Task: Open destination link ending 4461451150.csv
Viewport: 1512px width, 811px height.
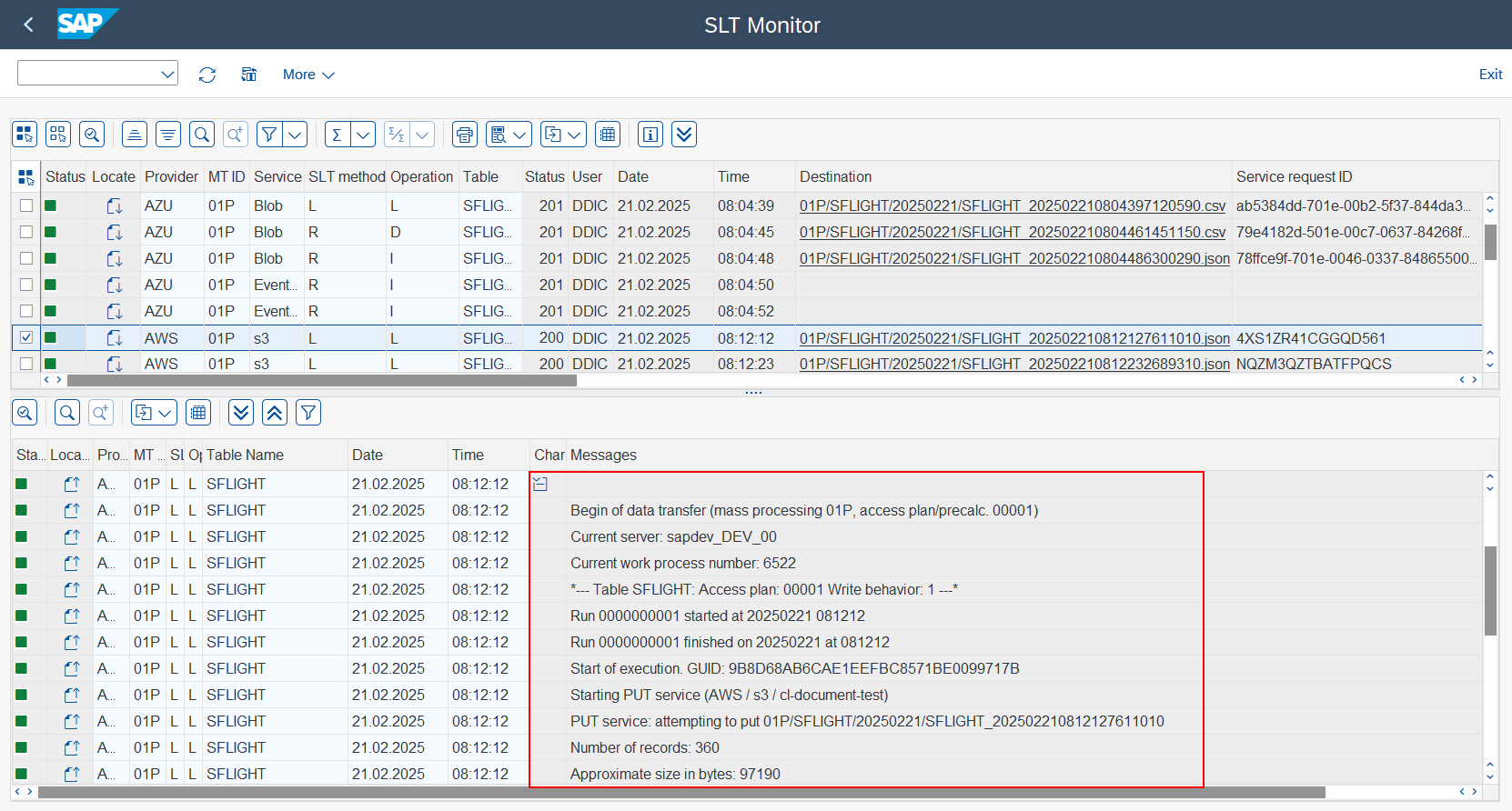Action: [x=1013, y=232]
